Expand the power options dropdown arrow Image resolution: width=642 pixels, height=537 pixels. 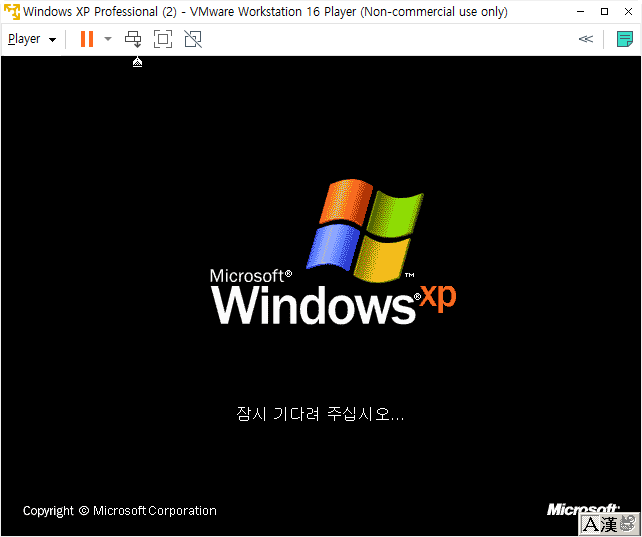(x=108, y=39)
